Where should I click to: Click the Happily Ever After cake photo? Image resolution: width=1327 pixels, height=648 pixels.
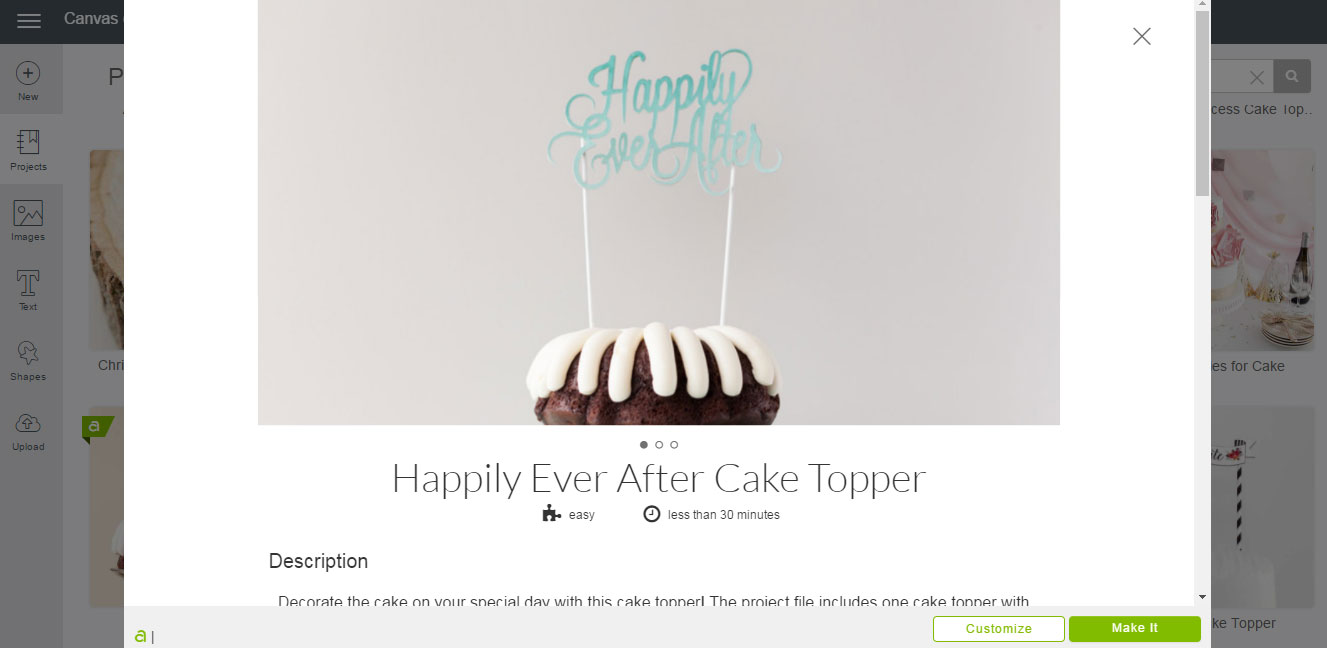point(658,212)
